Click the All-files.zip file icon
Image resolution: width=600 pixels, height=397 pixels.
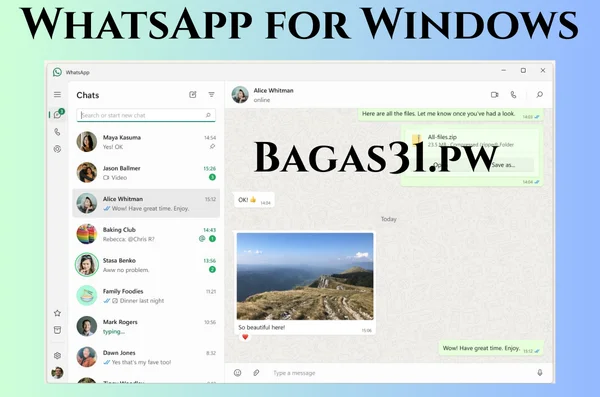click(417, 140)
